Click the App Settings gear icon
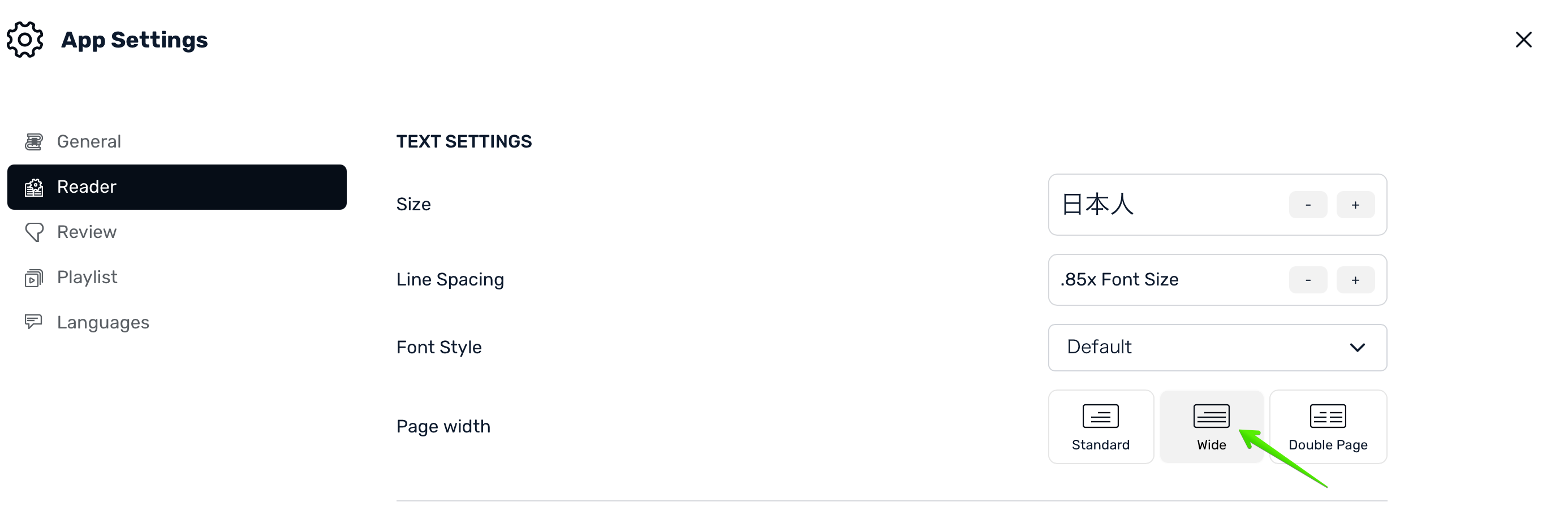 click(x=25, y=40)
